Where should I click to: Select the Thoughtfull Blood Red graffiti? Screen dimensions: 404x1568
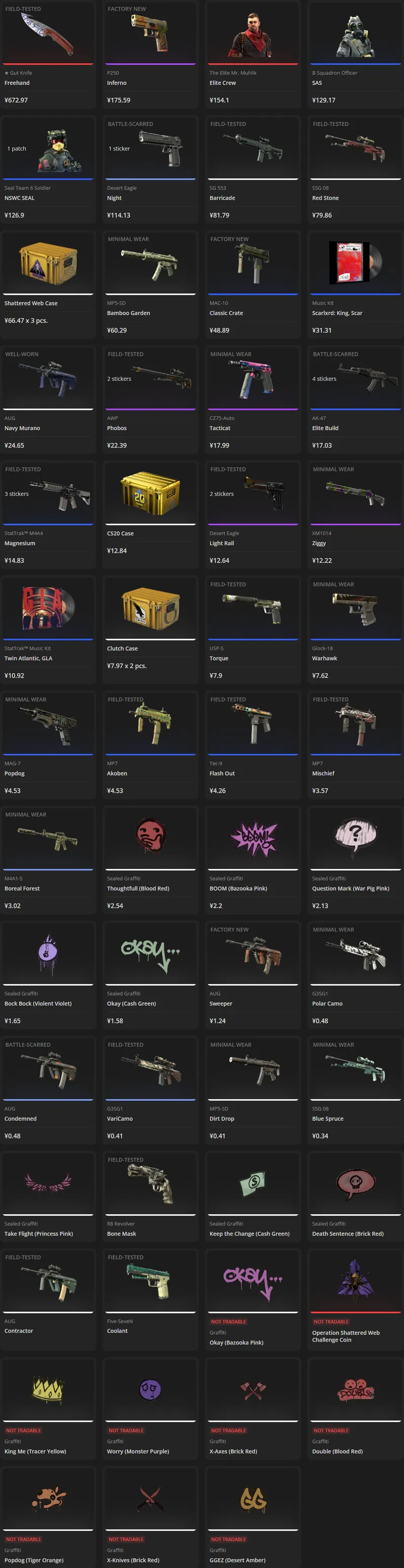coord(150,859)
